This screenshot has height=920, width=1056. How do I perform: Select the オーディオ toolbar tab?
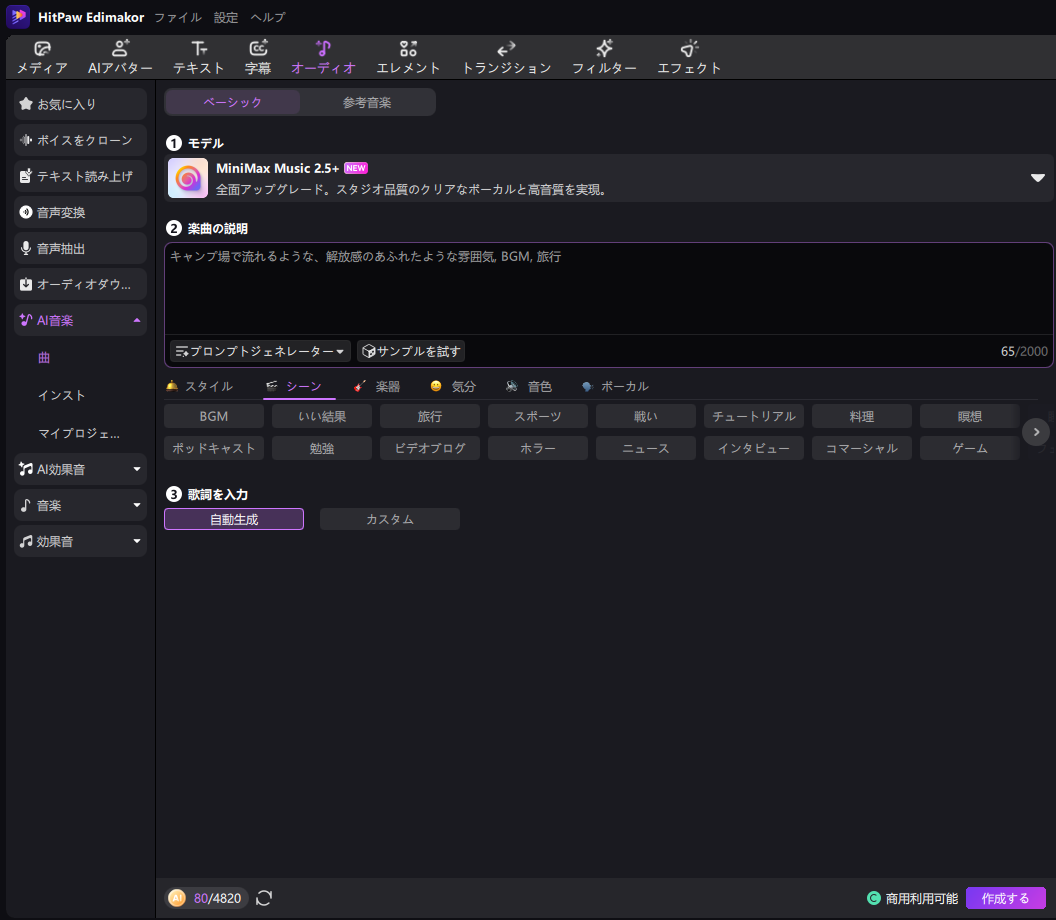[x=323, y=57]
